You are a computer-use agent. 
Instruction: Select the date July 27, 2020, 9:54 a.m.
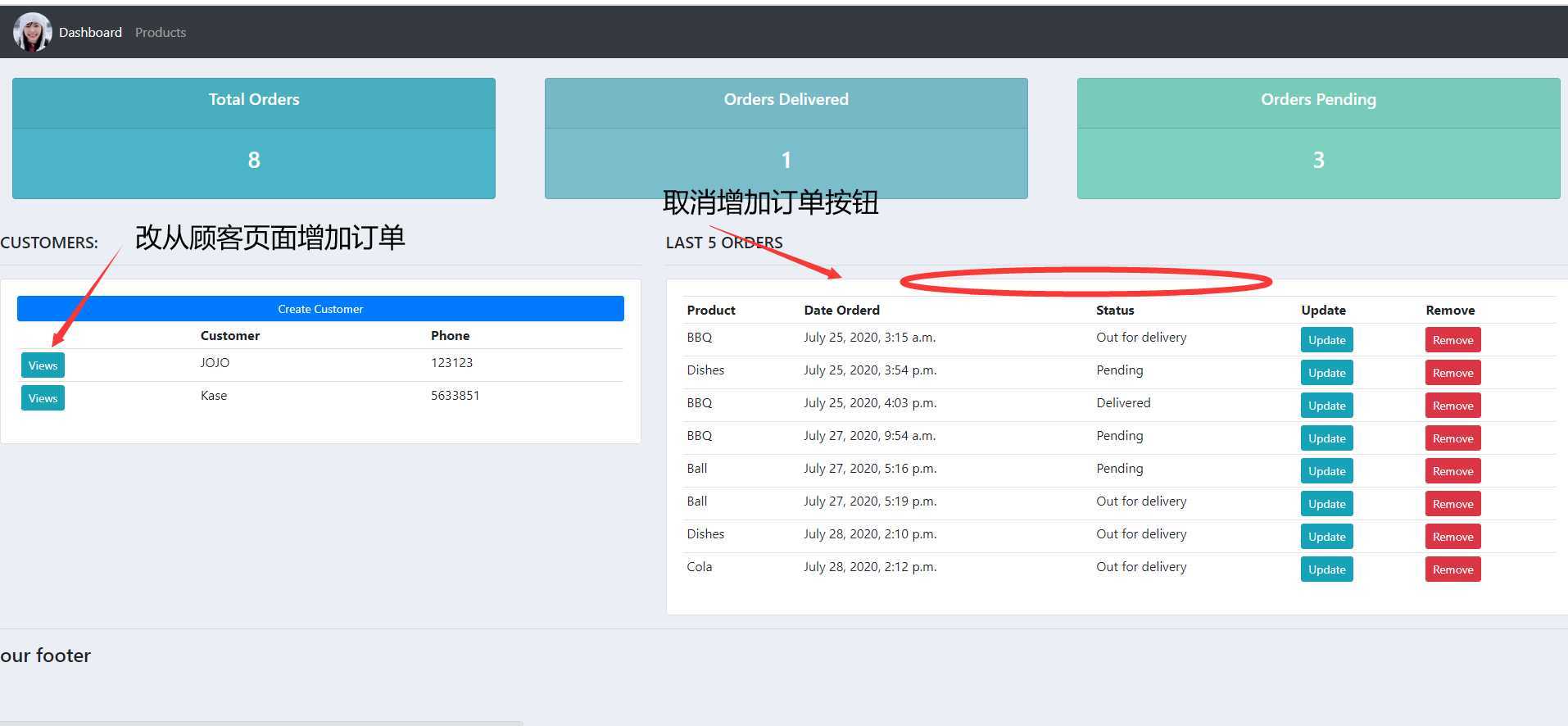[x=870, y=435]
